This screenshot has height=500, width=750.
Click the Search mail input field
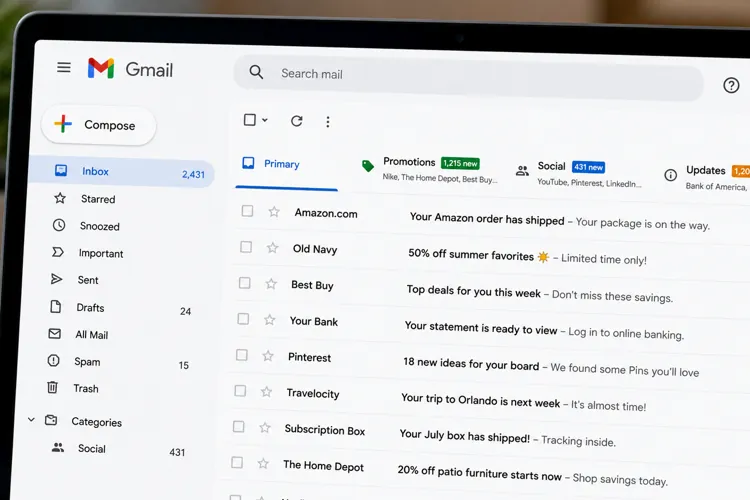[x=469, y=77]
